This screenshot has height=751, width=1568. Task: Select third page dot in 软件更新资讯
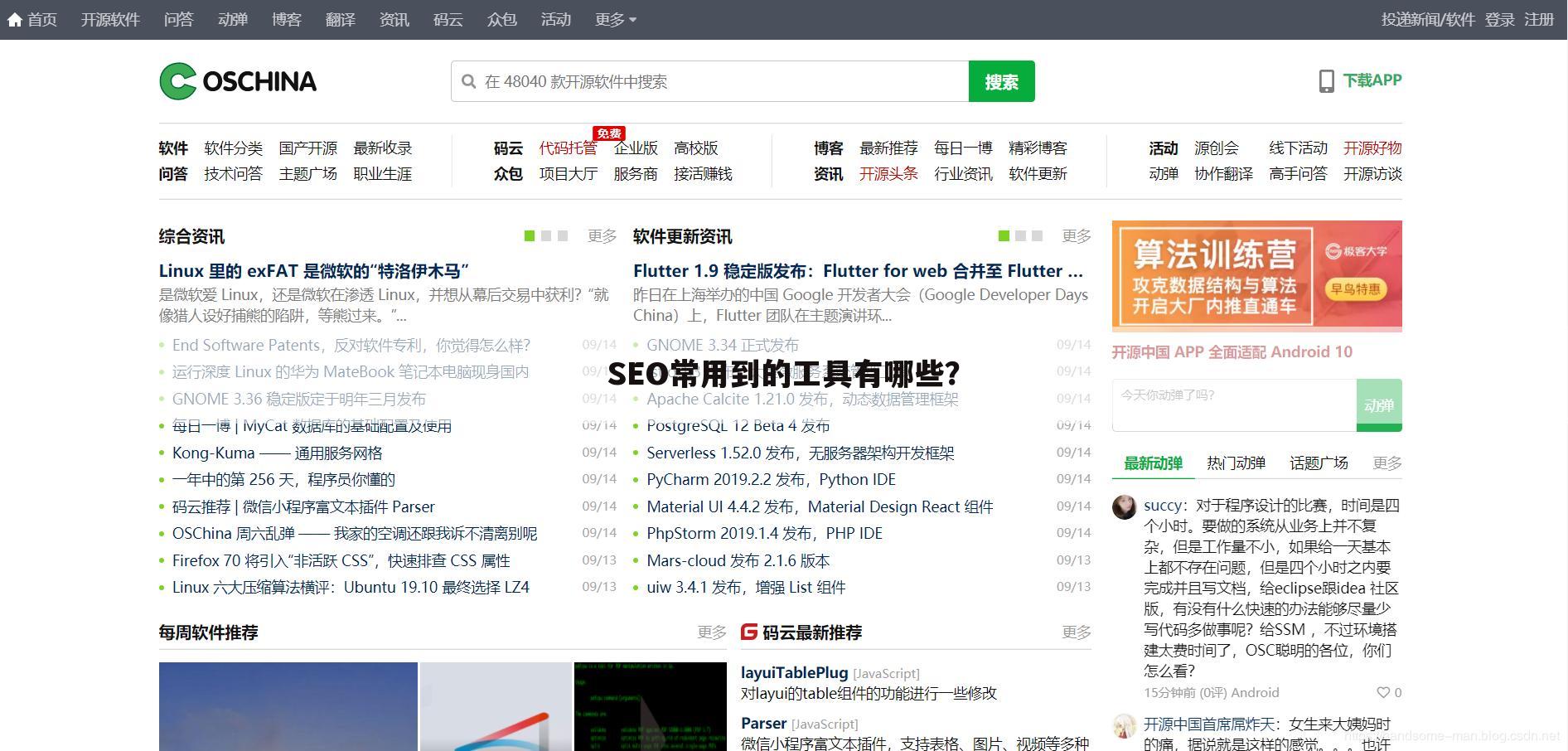coord(1037,236)
